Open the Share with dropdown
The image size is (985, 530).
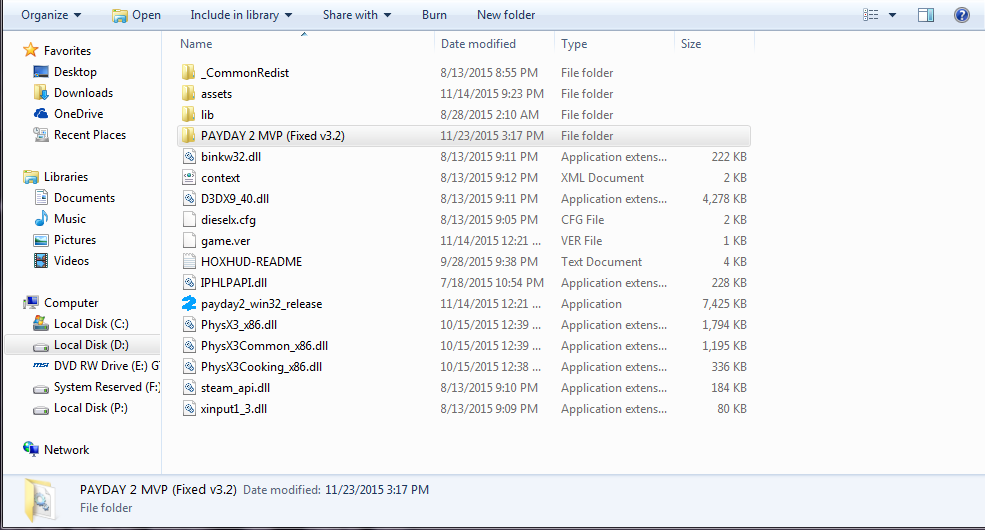(357, 15)
